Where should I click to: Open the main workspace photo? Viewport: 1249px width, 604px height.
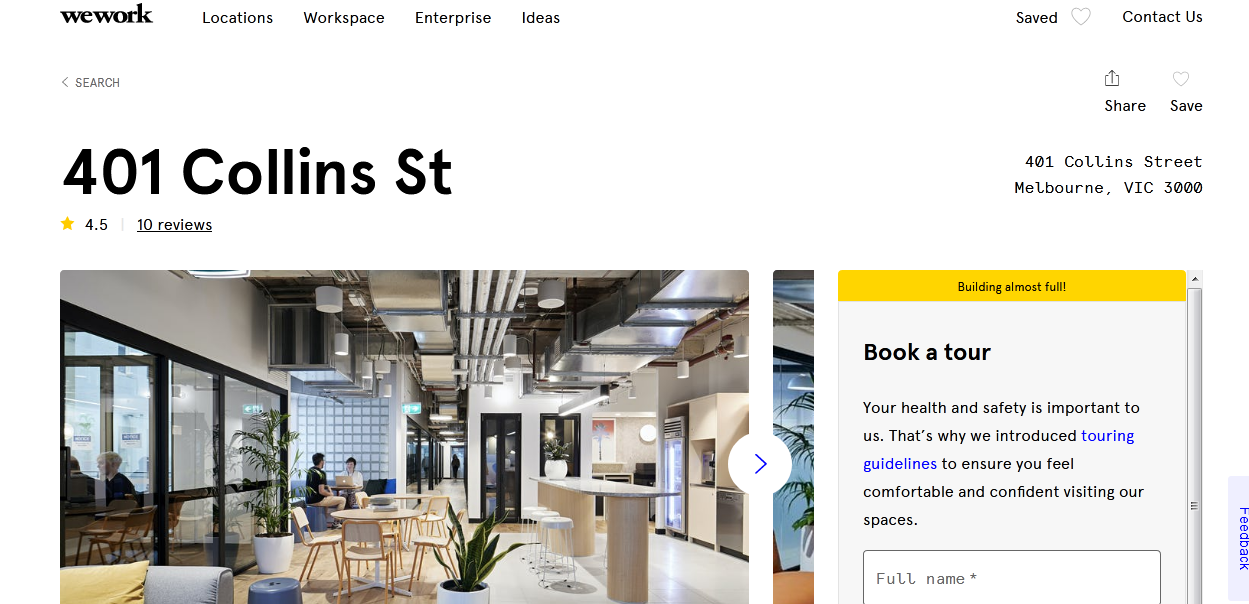404,437
